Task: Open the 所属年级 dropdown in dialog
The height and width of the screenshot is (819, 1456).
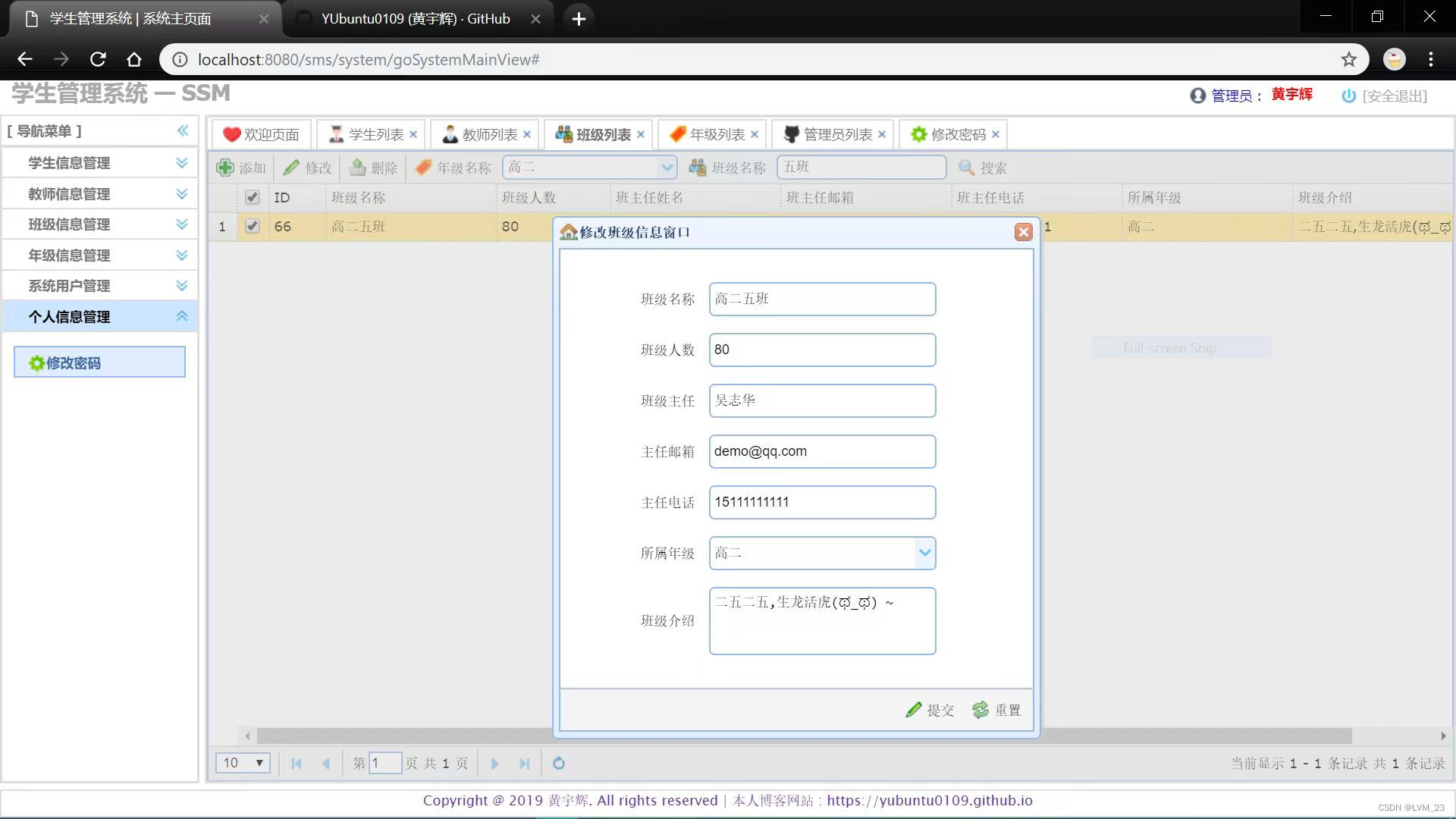Action: 924,553
